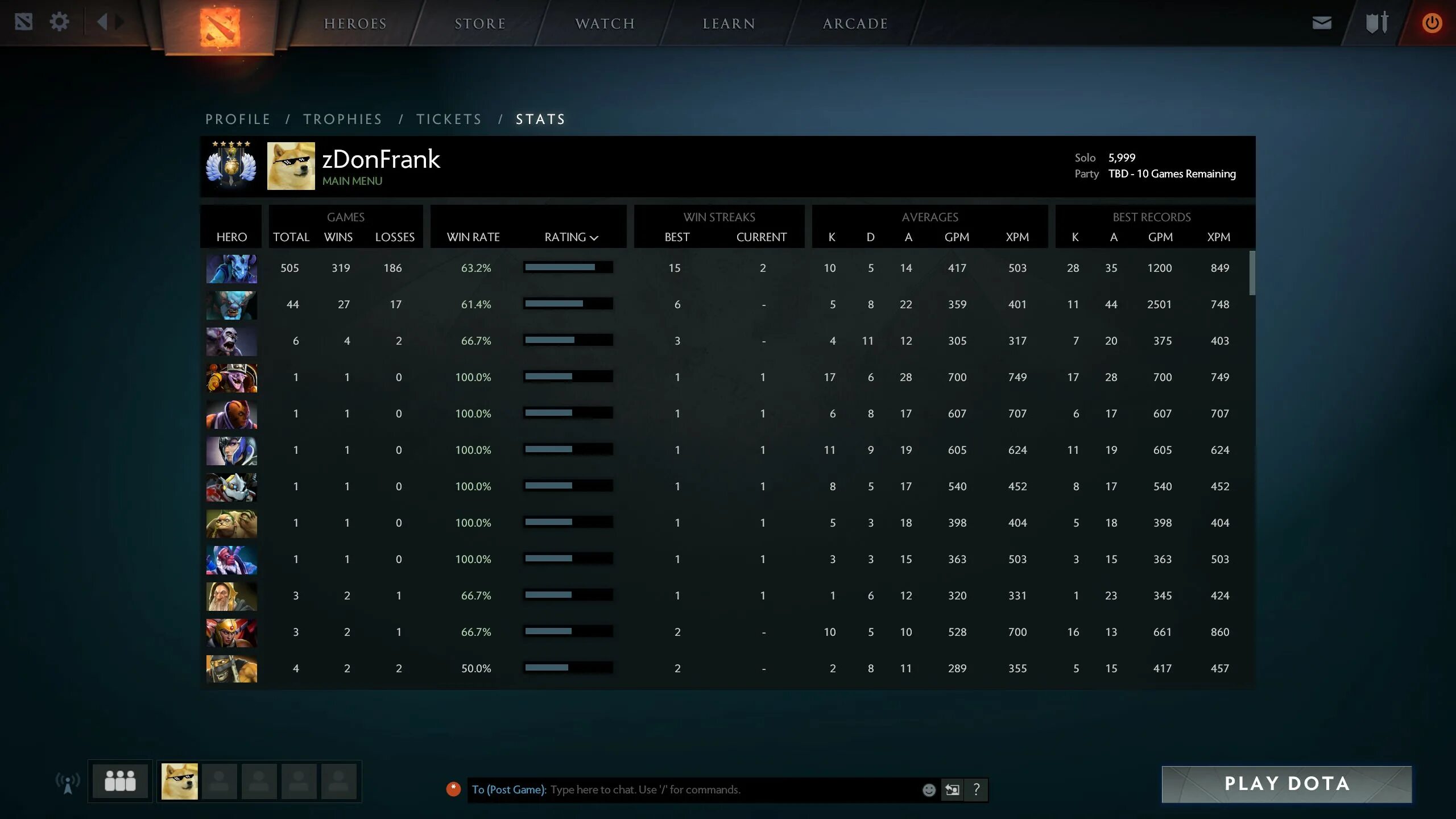Click the voice broadcast antenna icon

[x=67, y=783]
